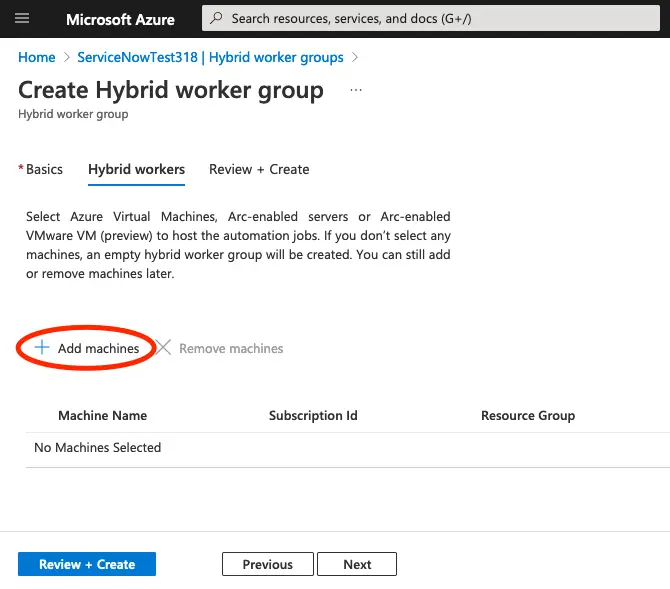Click the Remove machines label

click(x=231, y=348)
